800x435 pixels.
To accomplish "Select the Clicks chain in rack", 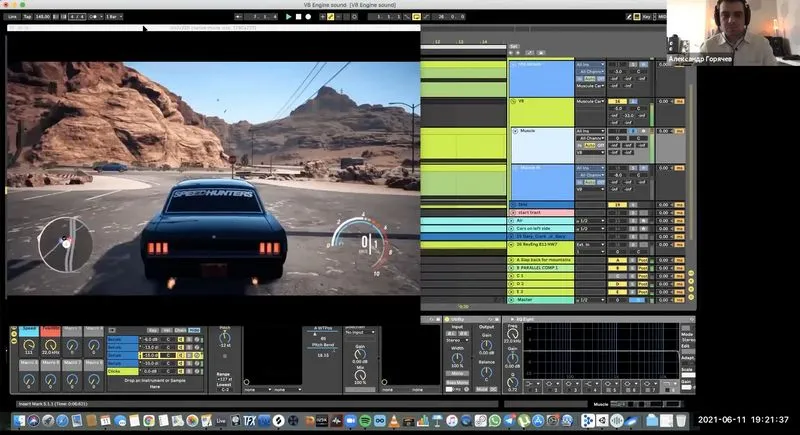I will [x=122, y=371].
